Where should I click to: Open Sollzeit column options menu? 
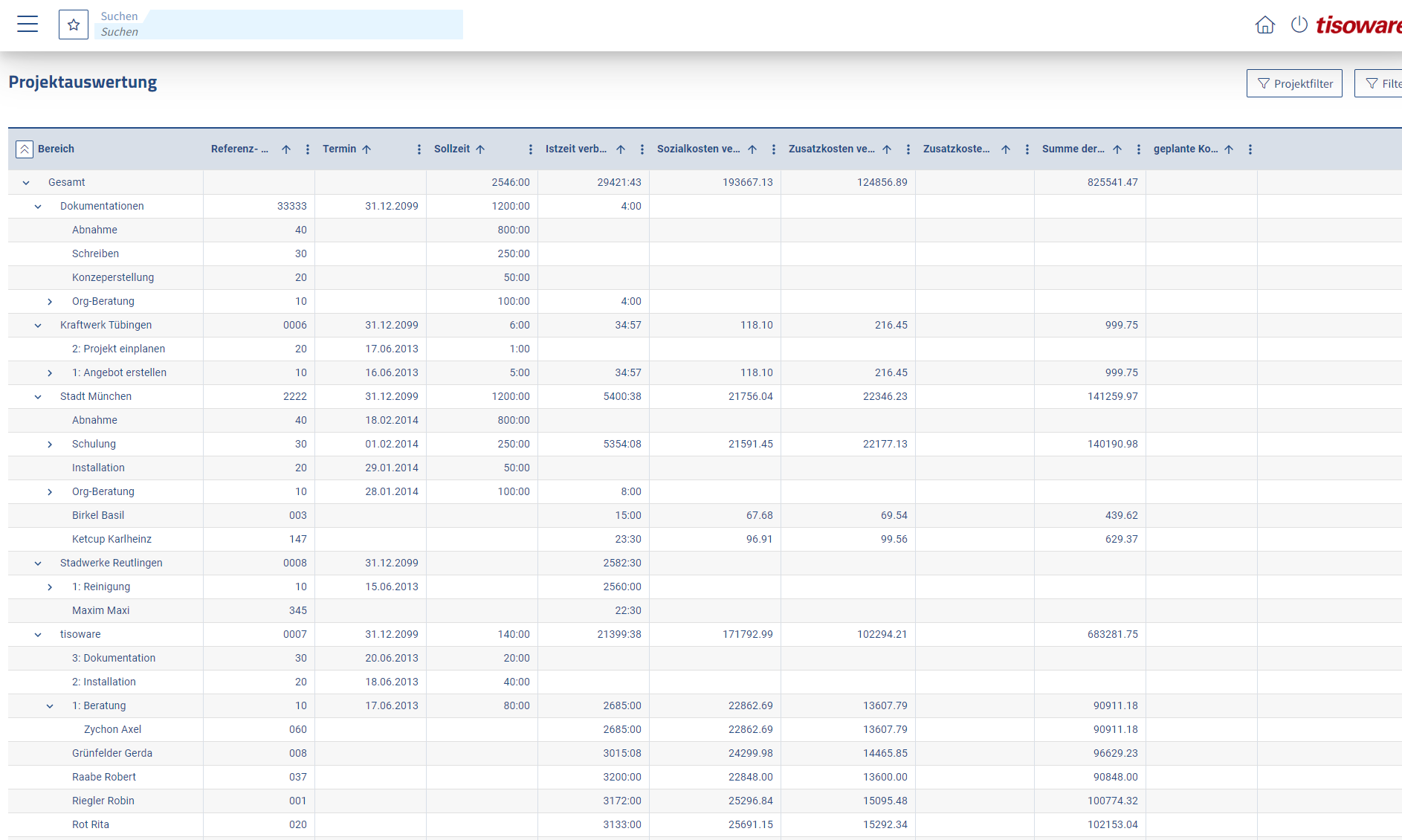click(x=531, y=149)
